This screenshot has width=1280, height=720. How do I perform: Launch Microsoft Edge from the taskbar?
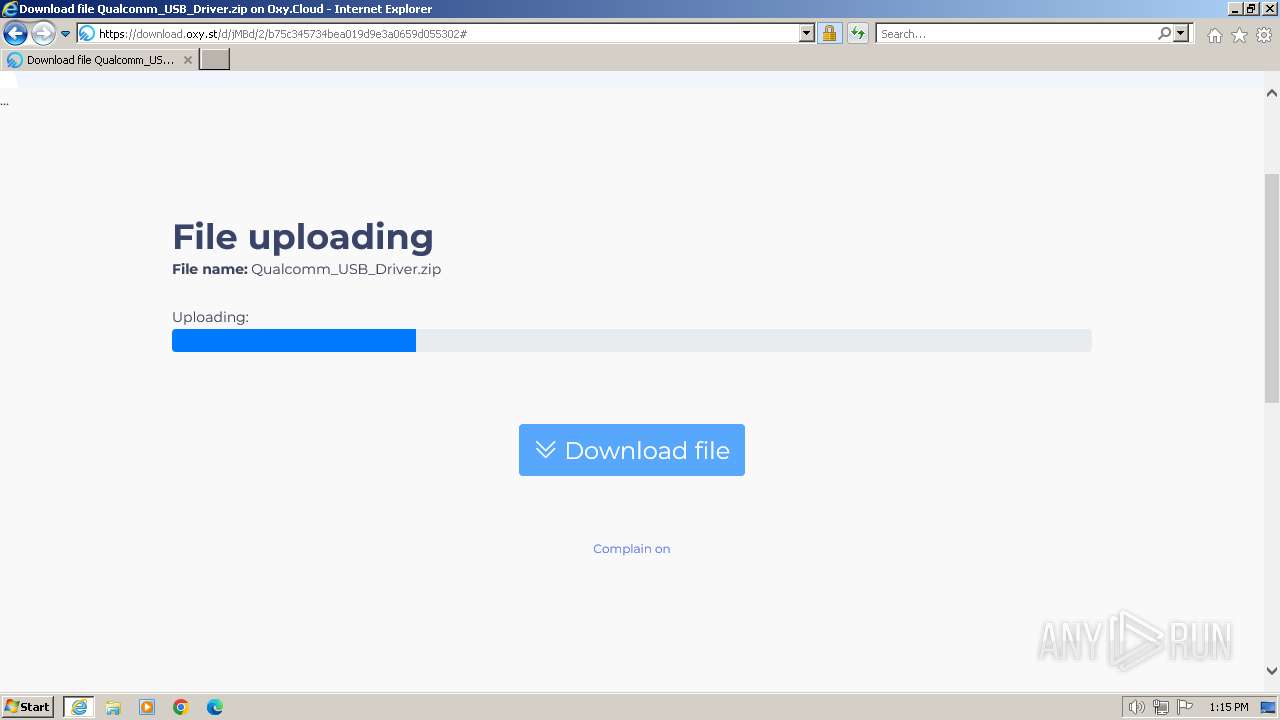click(x=215, y=707)
